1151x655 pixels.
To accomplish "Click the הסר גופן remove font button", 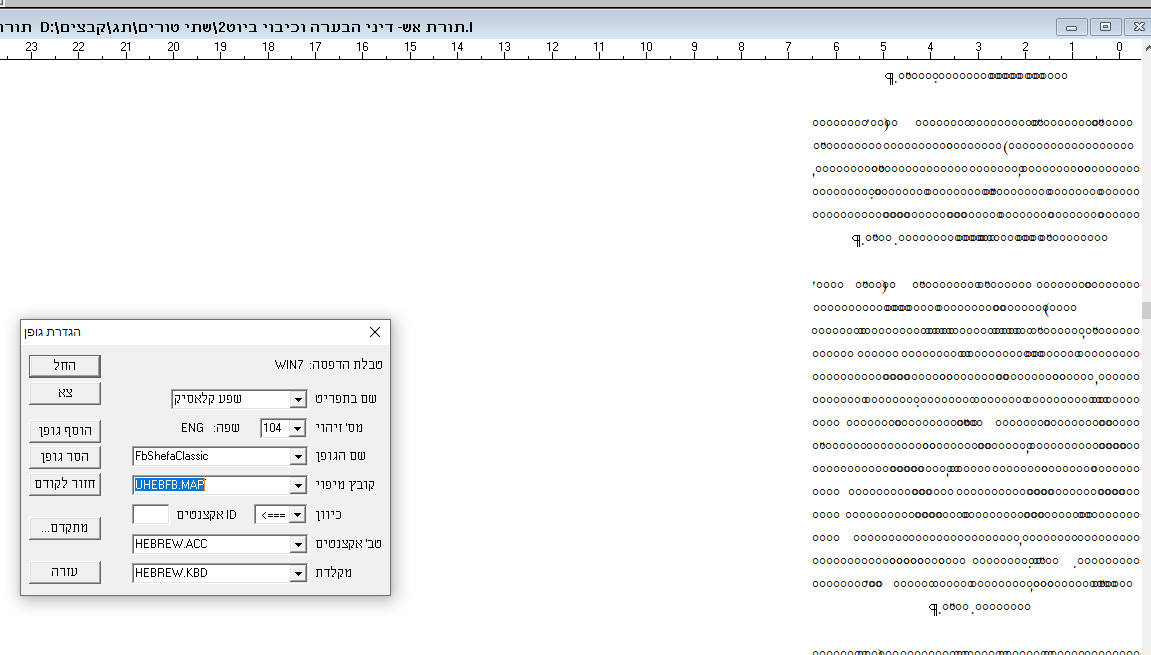I will [65, 457].
